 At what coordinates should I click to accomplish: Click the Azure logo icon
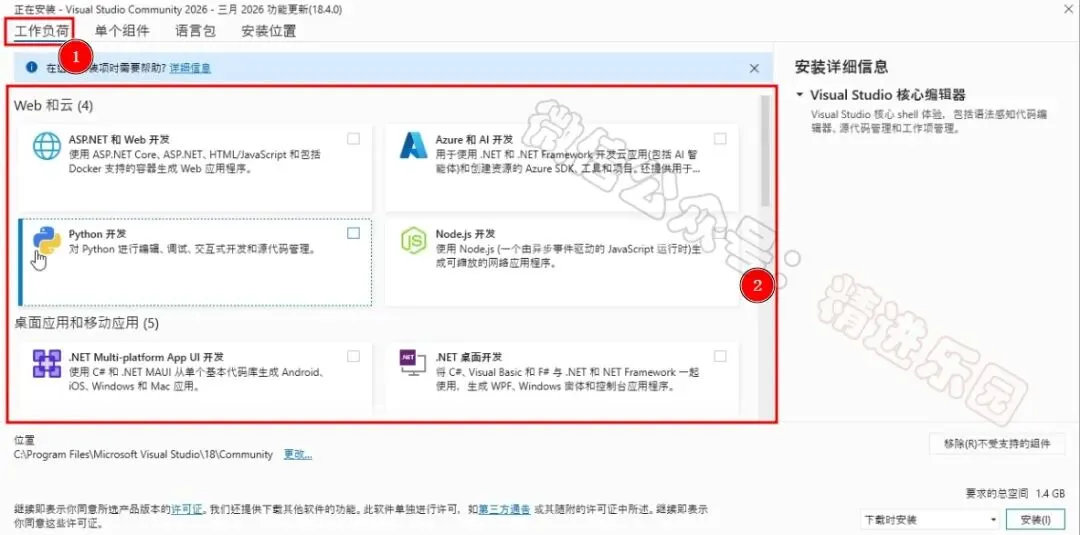pyautogui.click(x=413, y=145)
